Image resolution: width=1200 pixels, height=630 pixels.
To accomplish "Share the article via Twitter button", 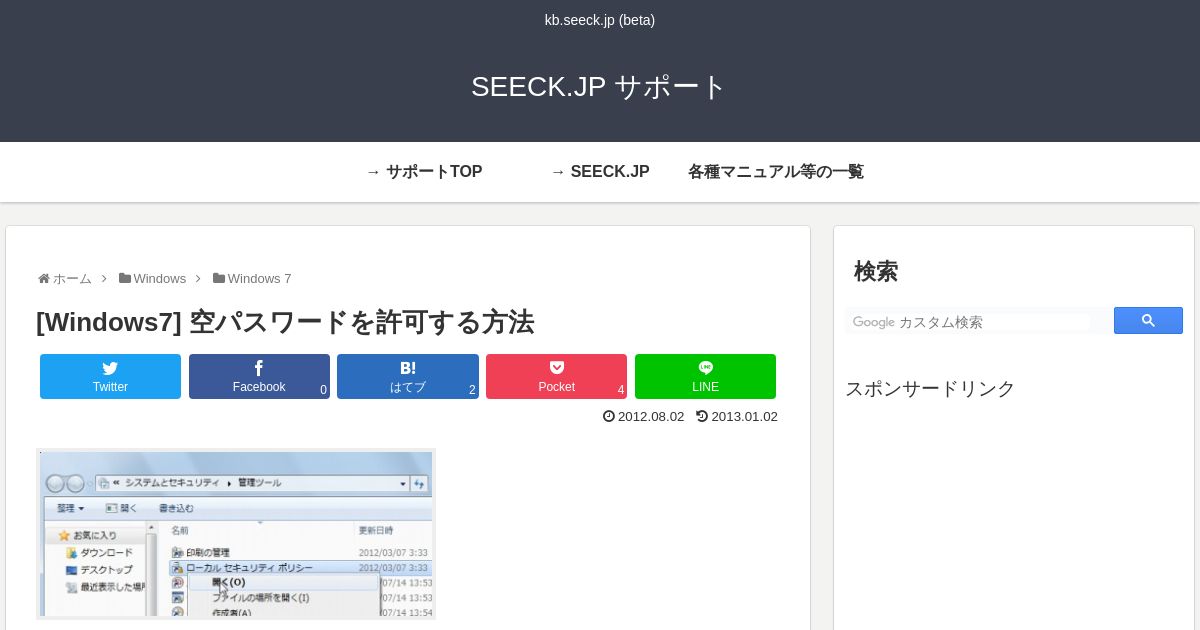I will point(110,376).
